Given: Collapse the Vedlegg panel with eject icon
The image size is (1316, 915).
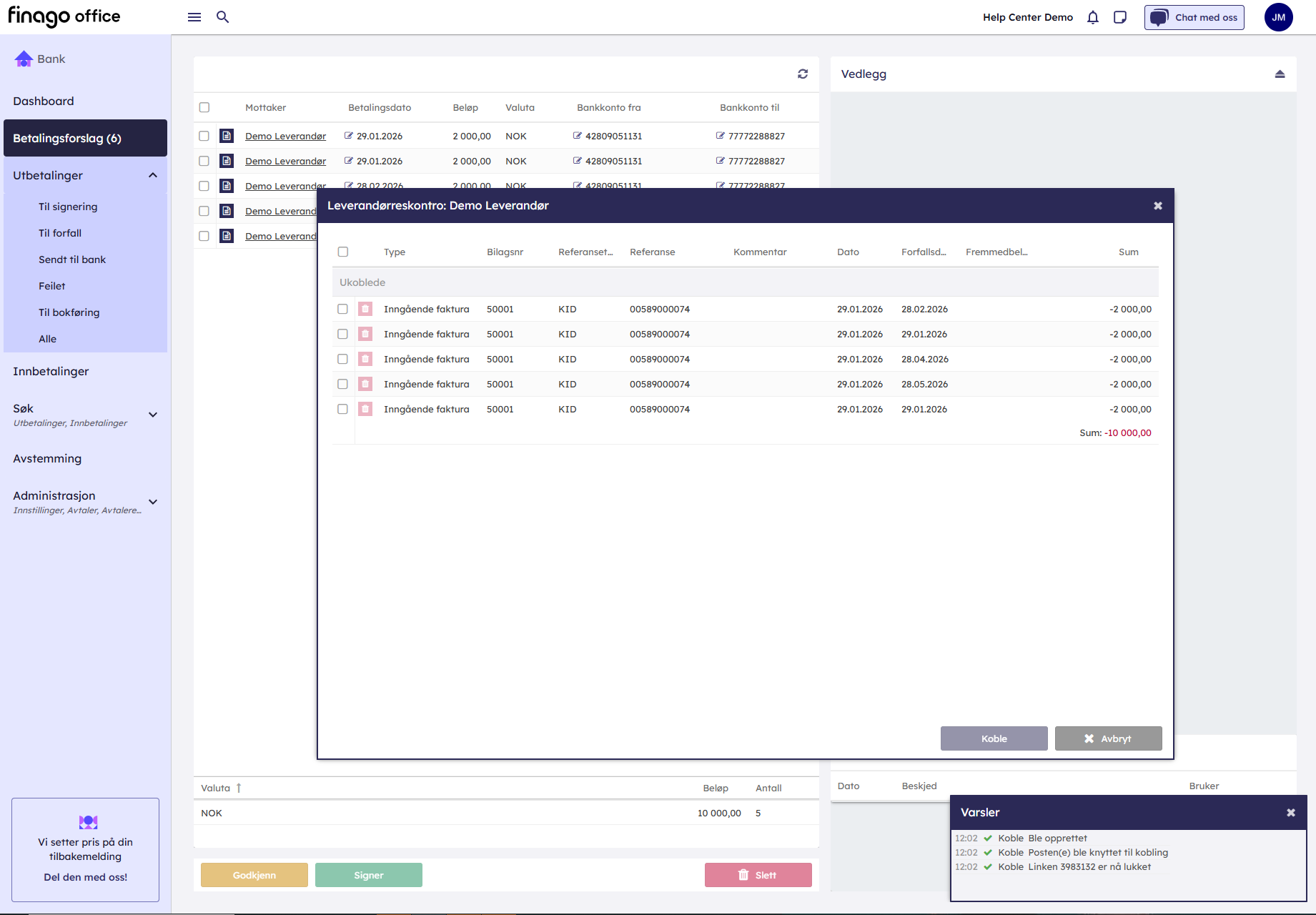Looking at the screenshot, I should (1280, 74).
